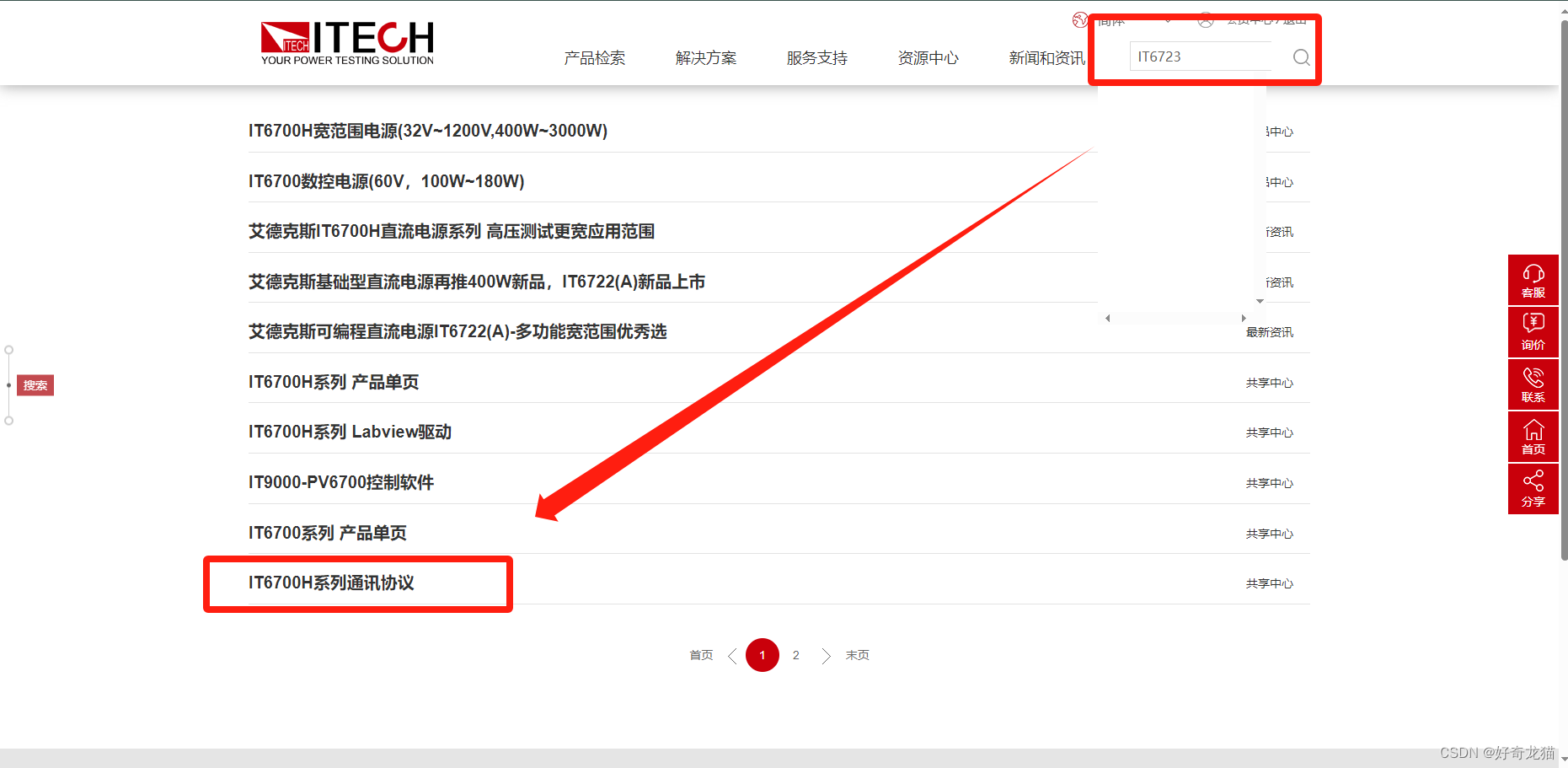Open IT6700H系列 产品单页 result
The width and height of the screenshot is (1568, 768).
(334, 382)
